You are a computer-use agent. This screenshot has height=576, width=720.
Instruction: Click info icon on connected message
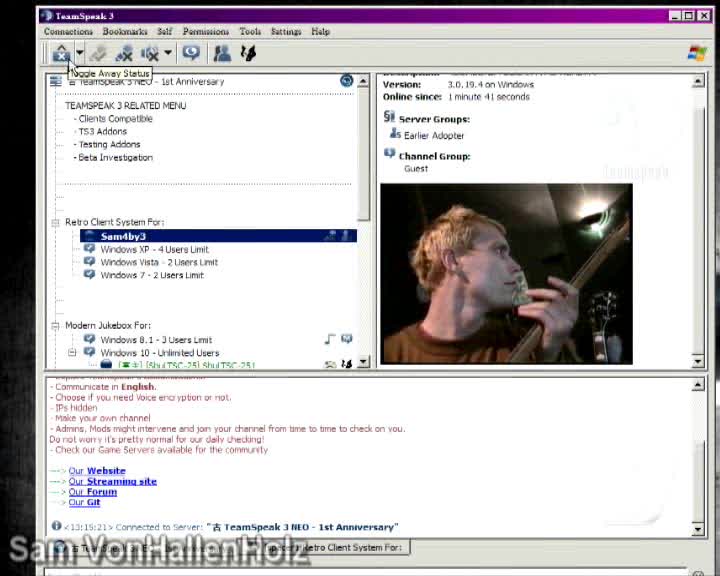pos(56,525)
